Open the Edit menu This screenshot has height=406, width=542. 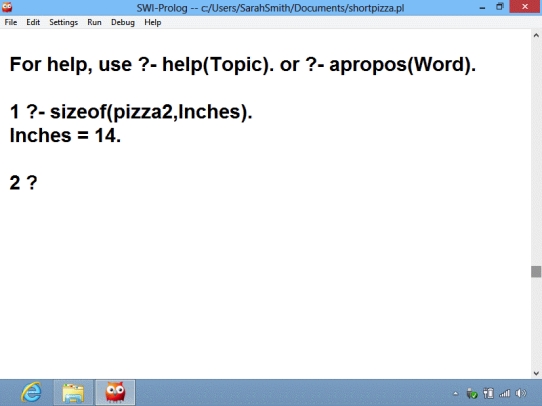(x=33, y=22)
